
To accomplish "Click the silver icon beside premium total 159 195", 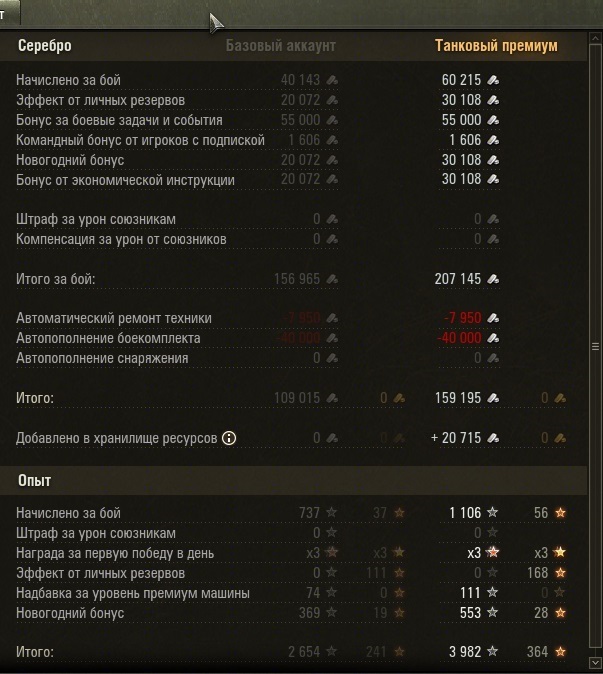I will point(493,398).
